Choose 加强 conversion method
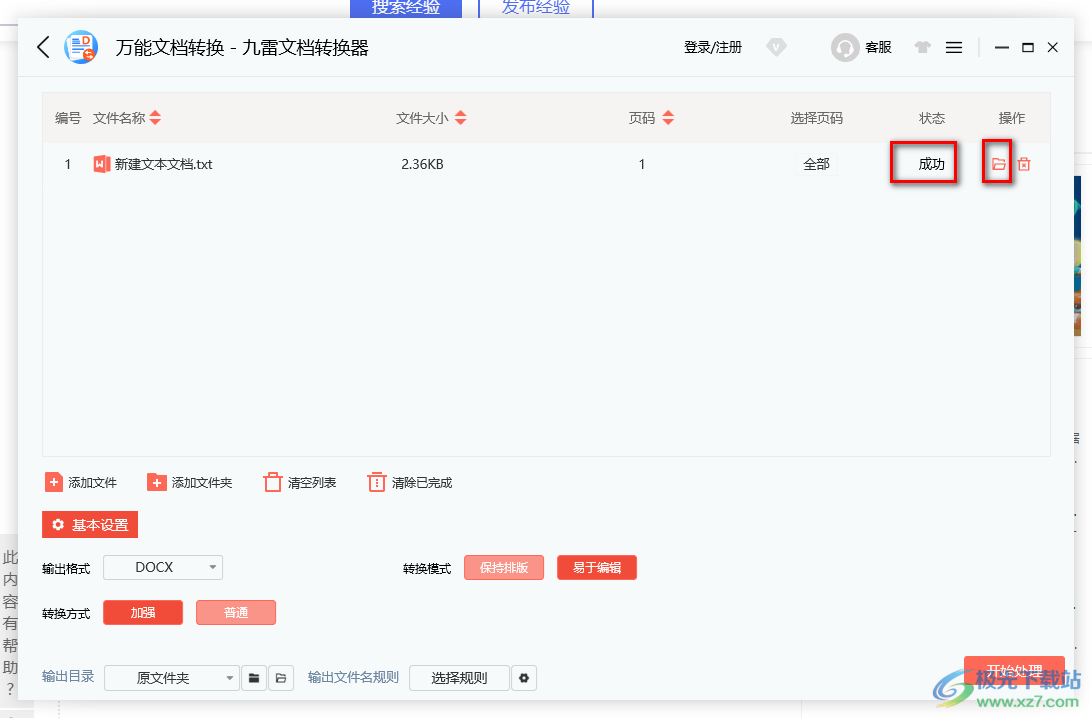The height and width of the screenshot is (718, 1092). point(143,613)
